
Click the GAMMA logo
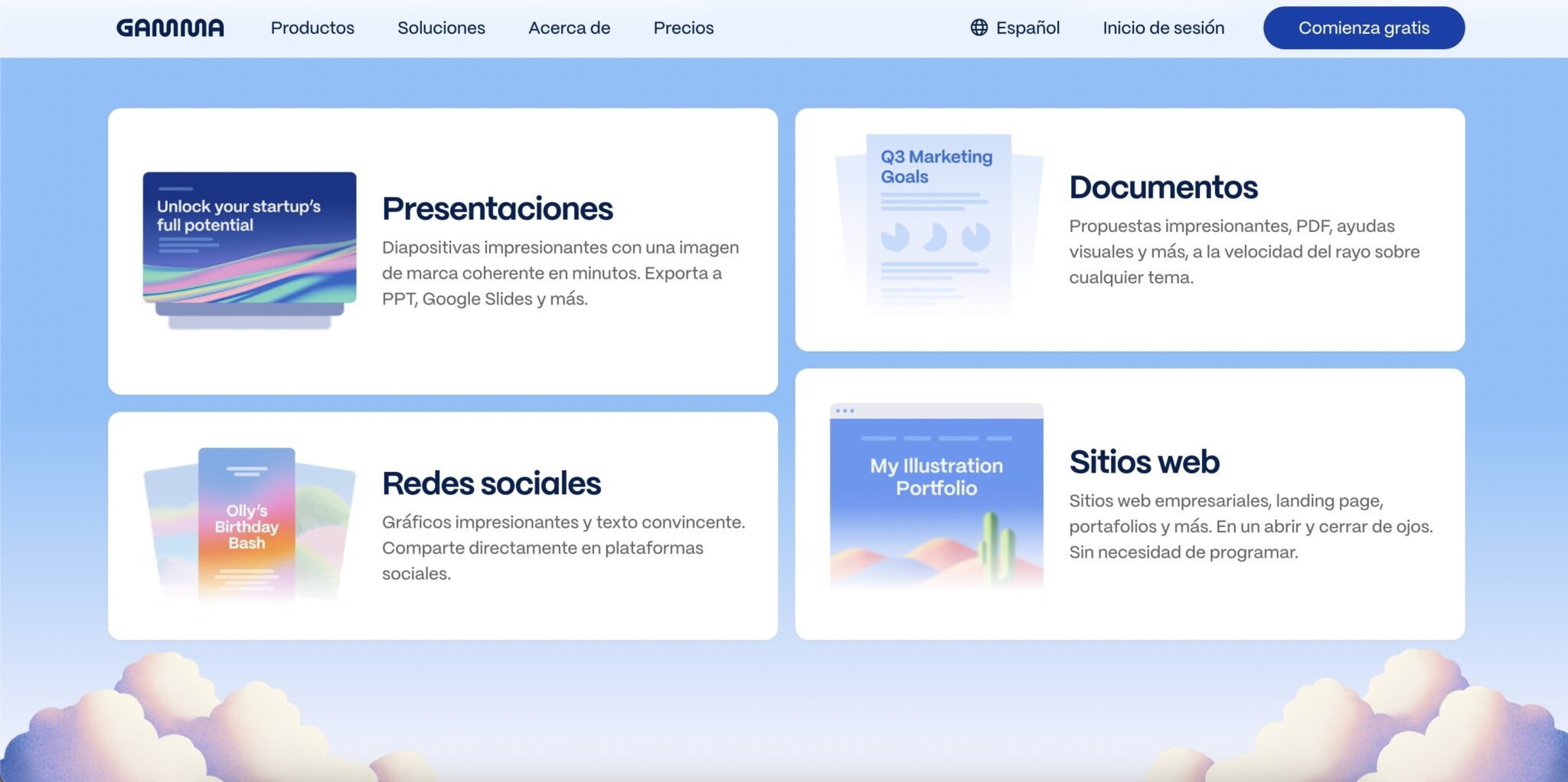click(x=168, y=28)
